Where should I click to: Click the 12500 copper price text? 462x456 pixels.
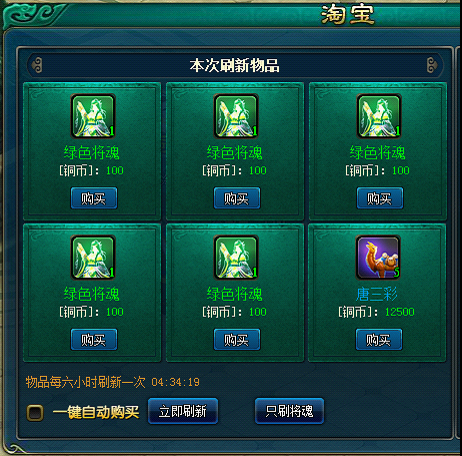400,312
